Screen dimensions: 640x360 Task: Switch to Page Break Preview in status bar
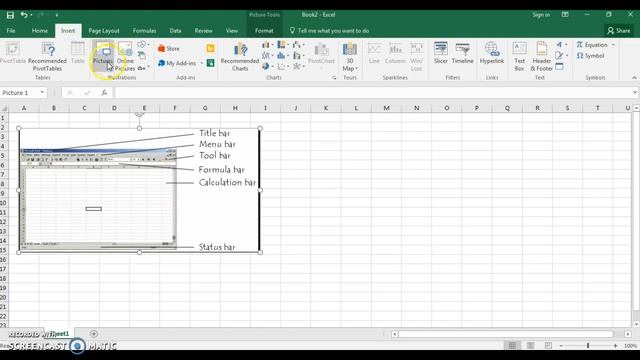548,346
